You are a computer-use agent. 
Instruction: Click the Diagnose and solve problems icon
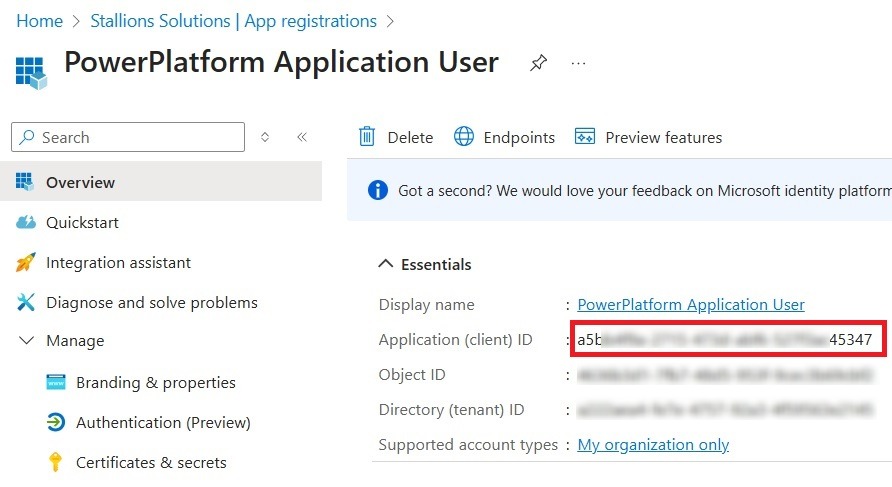(26, 302)
